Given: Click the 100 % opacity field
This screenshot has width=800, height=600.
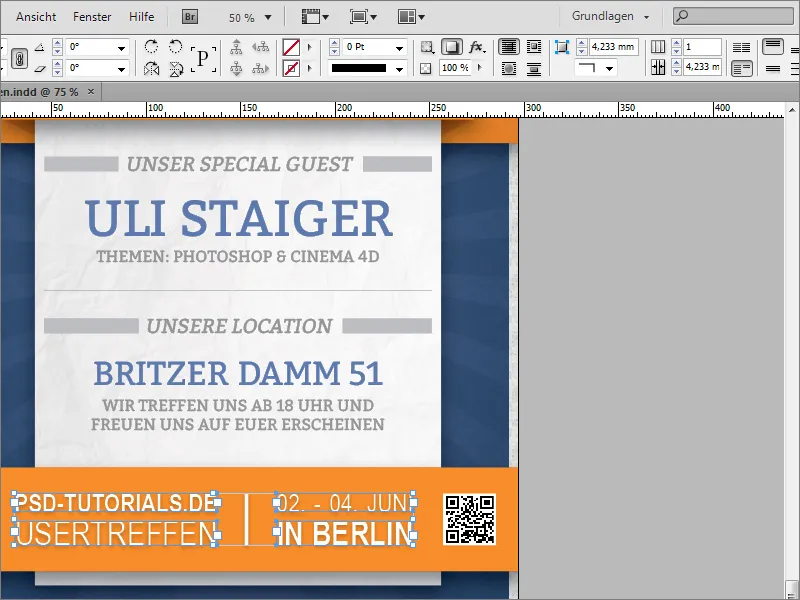Looking at the screenshot, I should pos(455,68).
